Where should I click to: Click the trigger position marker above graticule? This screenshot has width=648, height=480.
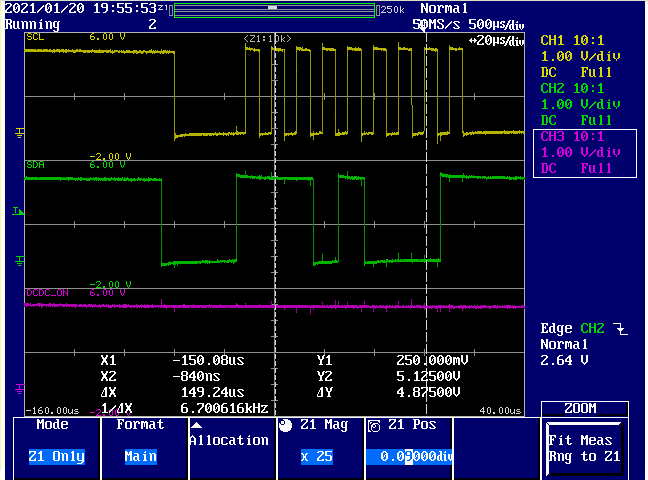pos(423,26)
